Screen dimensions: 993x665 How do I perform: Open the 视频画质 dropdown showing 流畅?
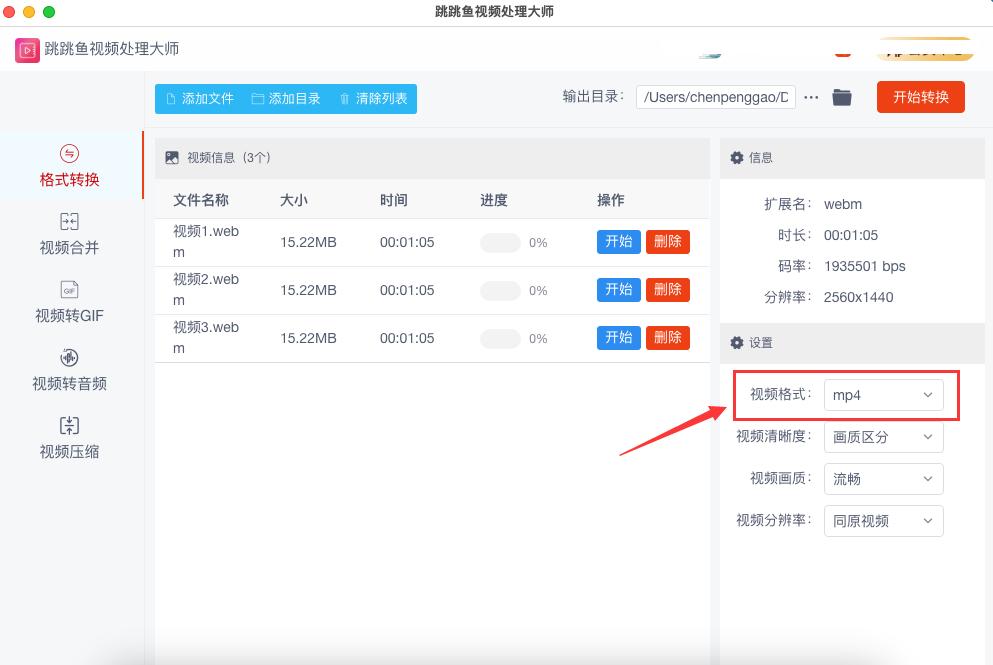coord(883,479)
